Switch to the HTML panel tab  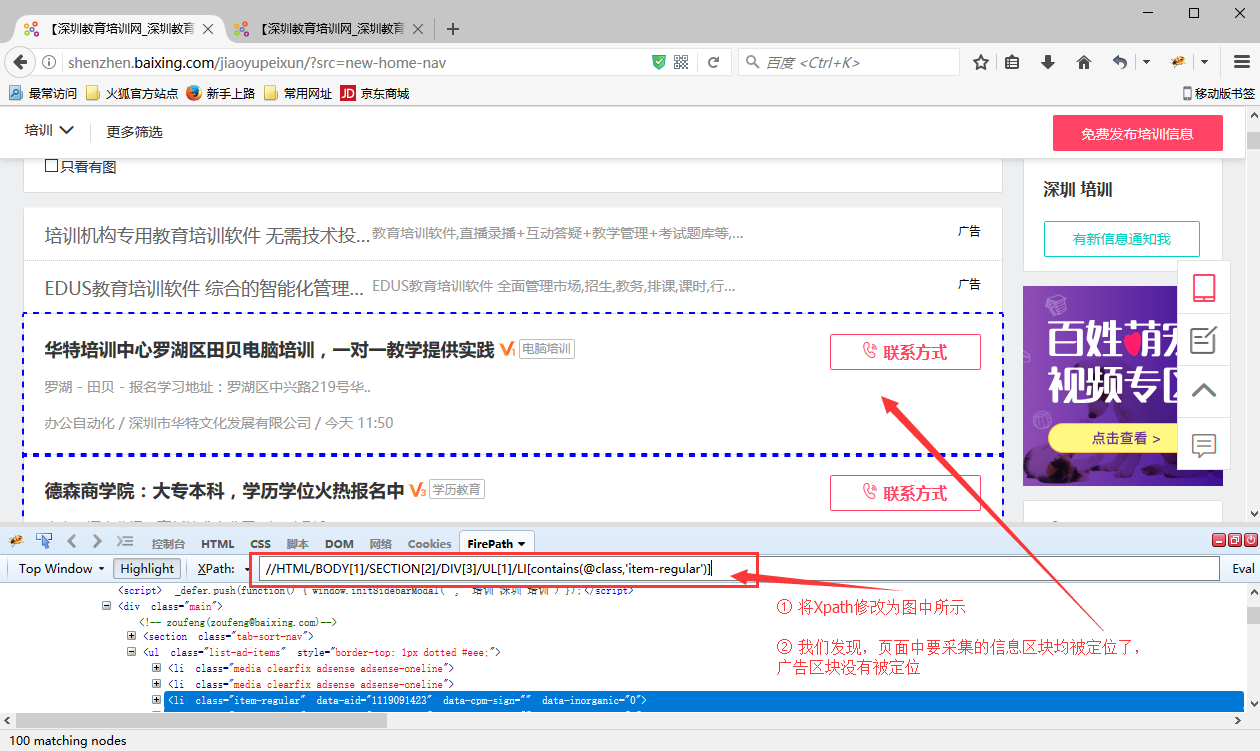pyautogui.click(x=218, y=544)
